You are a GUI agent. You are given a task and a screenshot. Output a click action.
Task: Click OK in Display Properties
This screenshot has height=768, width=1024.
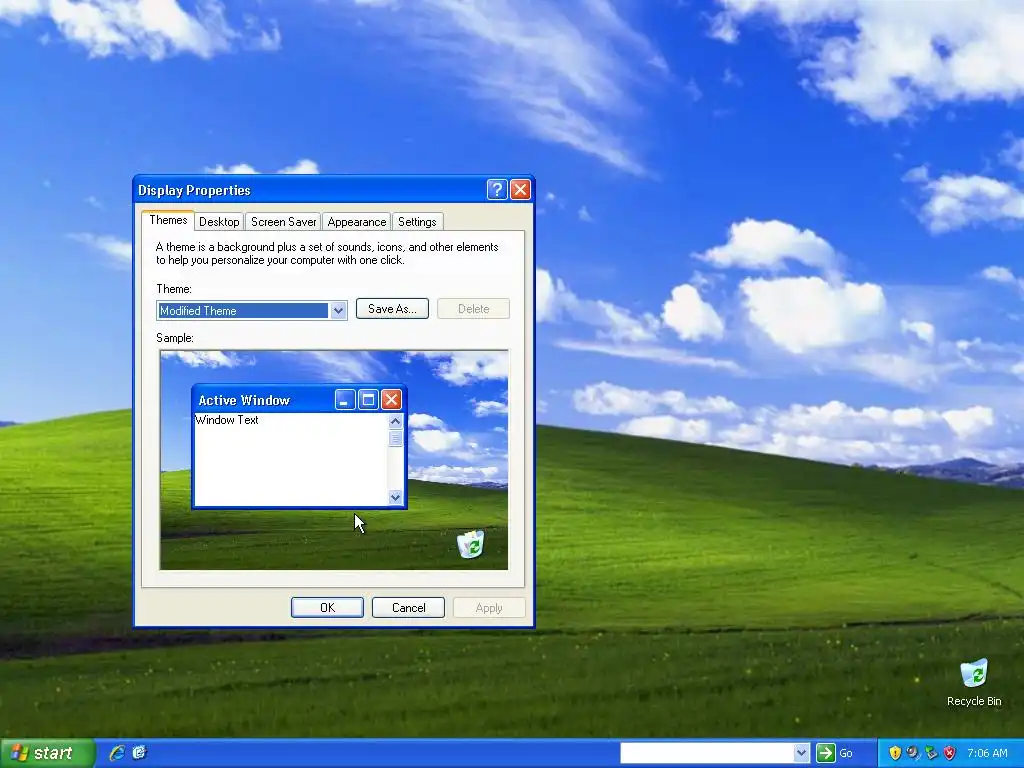point(327,607)
